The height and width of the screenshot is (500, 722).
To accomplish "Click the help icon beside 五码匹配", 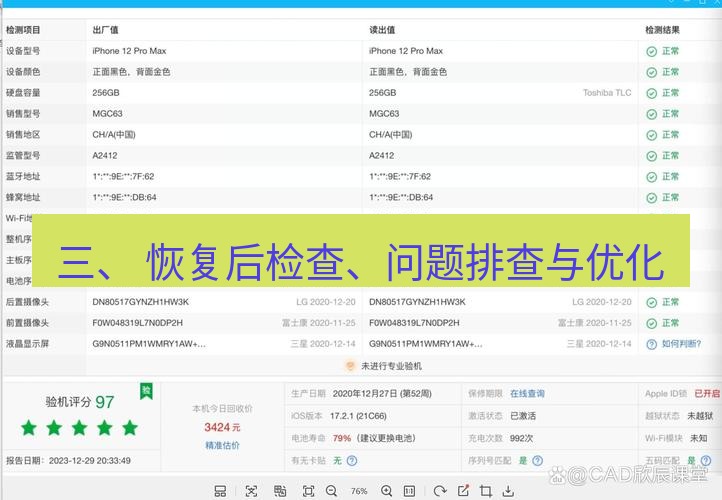I will (x=705, y=460).
